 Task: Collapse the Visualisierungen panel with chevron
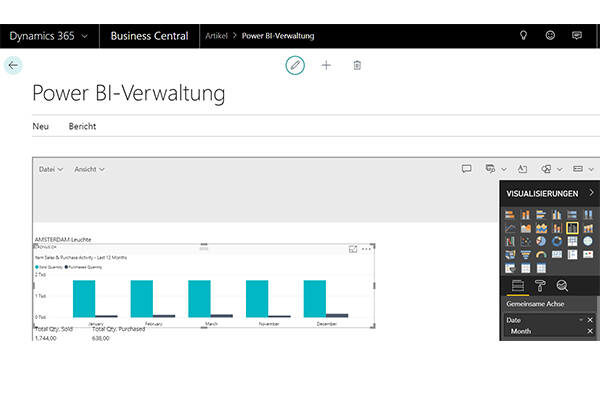click(x=591, y=193)
